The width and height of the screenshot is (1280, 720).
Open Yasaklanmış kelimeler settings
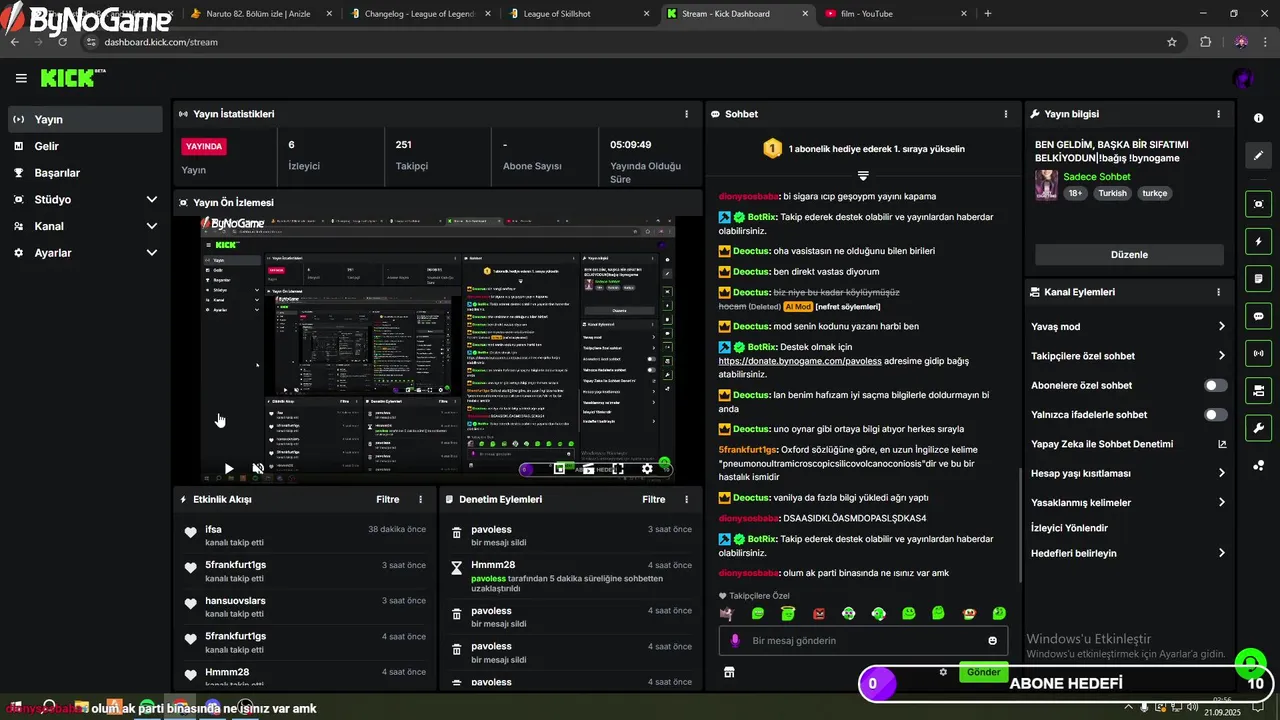[x=1129, y=502]
